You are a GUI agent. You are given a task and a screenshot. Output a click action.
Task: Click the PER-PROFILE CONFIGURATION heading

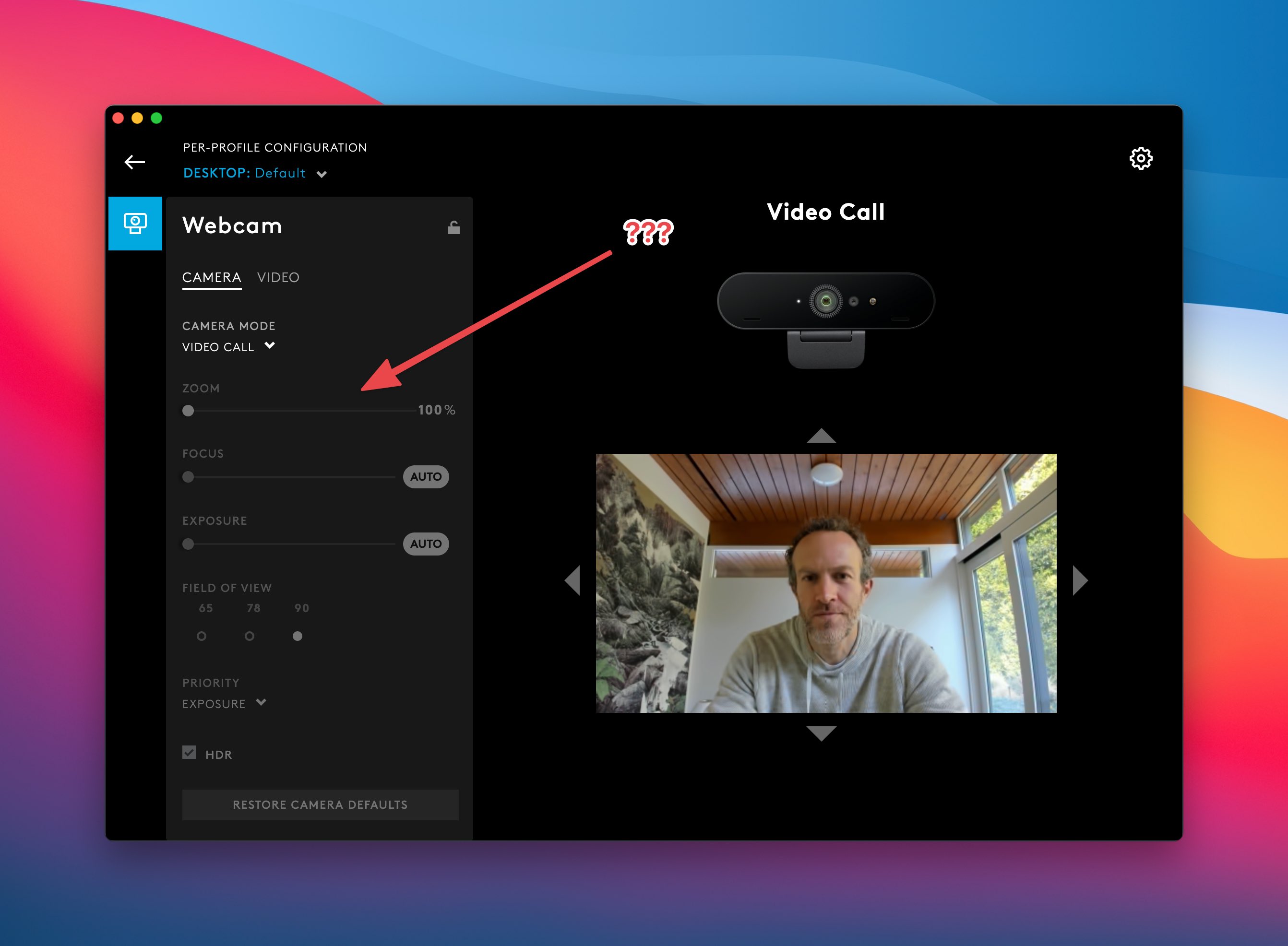[x=275, y=147]
